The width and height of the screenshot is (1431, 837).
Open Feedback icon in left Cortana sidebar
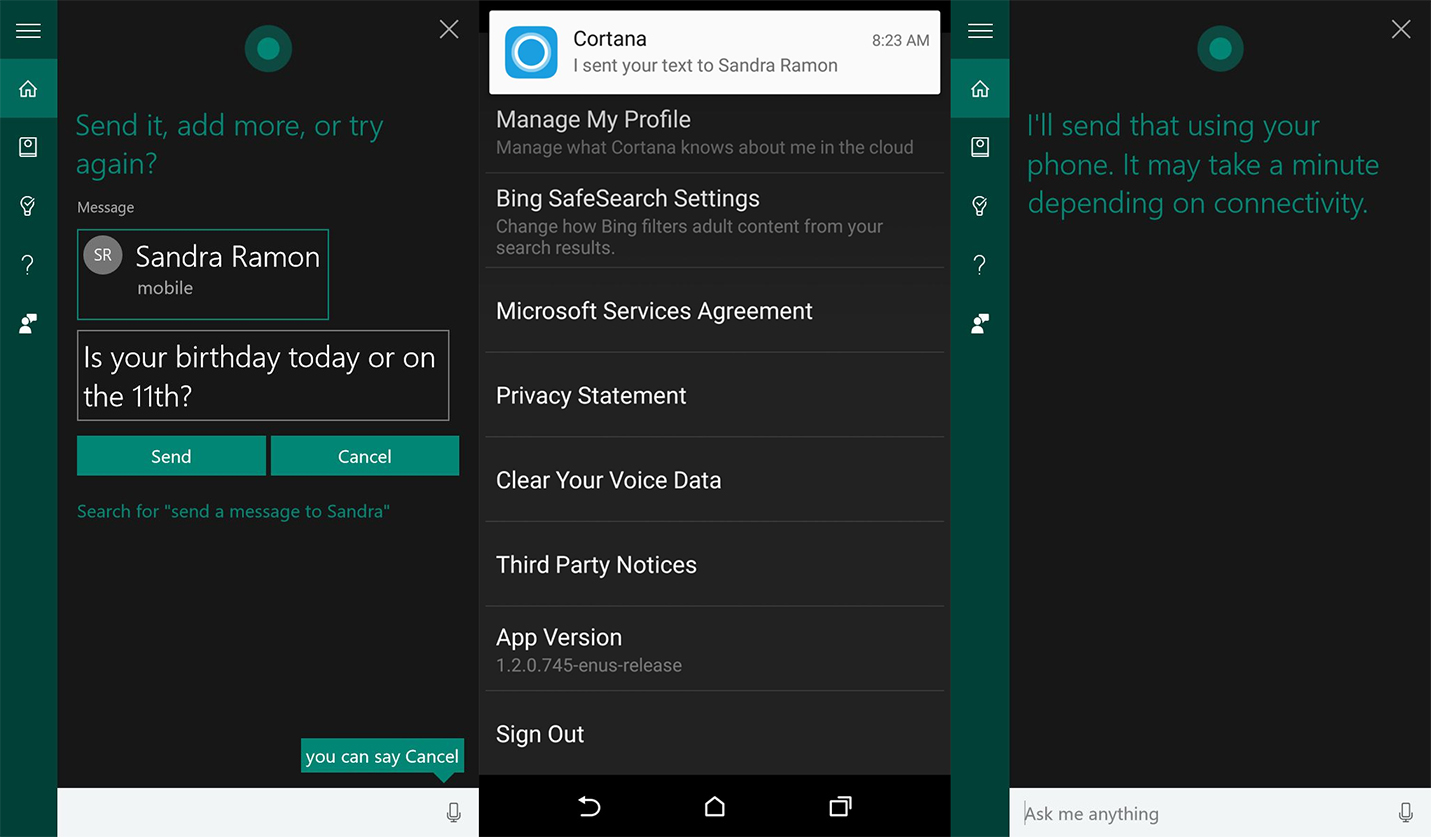tap(28, 323)
